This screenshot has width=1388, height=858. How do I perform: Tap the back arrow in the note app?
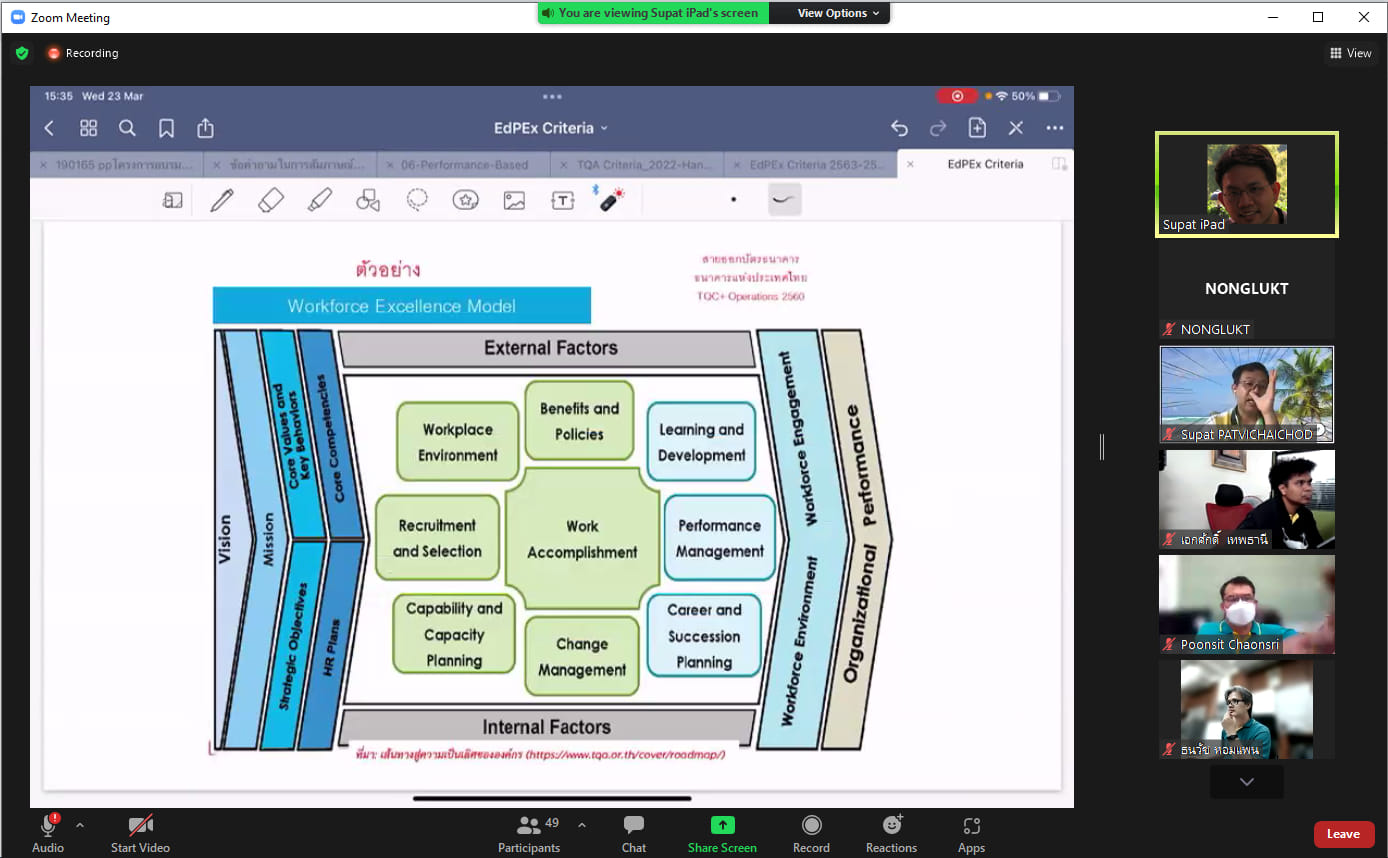[49, 128]
